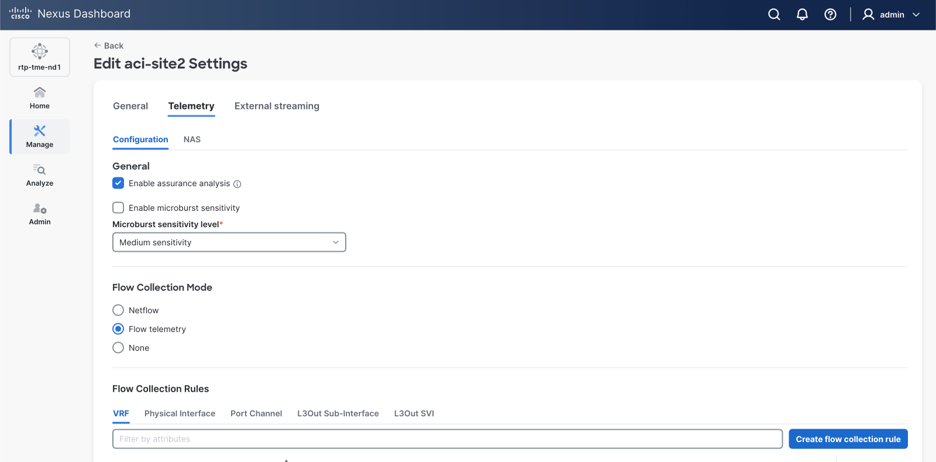Open the VRF rules tab
936x462 pixels.
(x=121, y=413)
